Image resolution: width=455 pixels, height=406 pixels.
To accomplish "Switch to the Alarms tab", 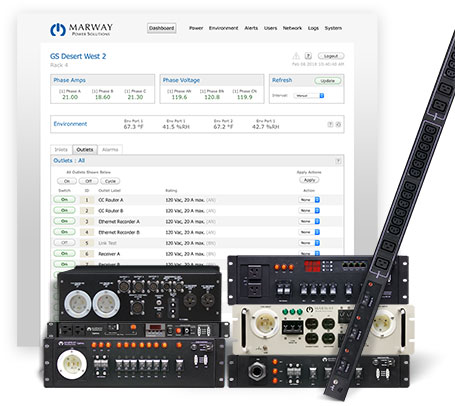I will coord(110,150).
